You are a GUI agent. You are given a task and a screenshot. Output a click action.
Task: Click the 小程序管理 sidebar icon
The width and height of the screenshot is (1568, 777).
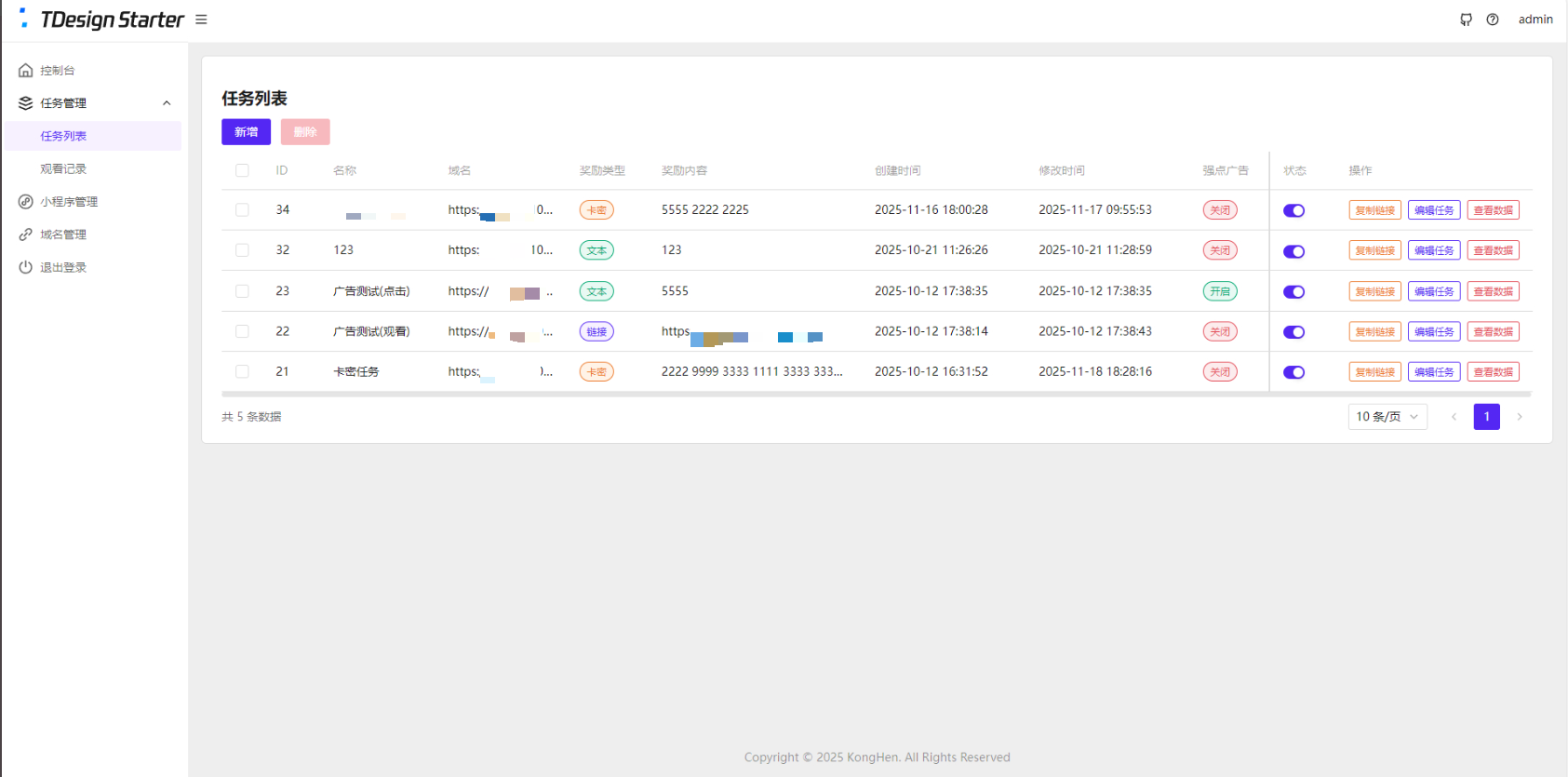[26, 202]
